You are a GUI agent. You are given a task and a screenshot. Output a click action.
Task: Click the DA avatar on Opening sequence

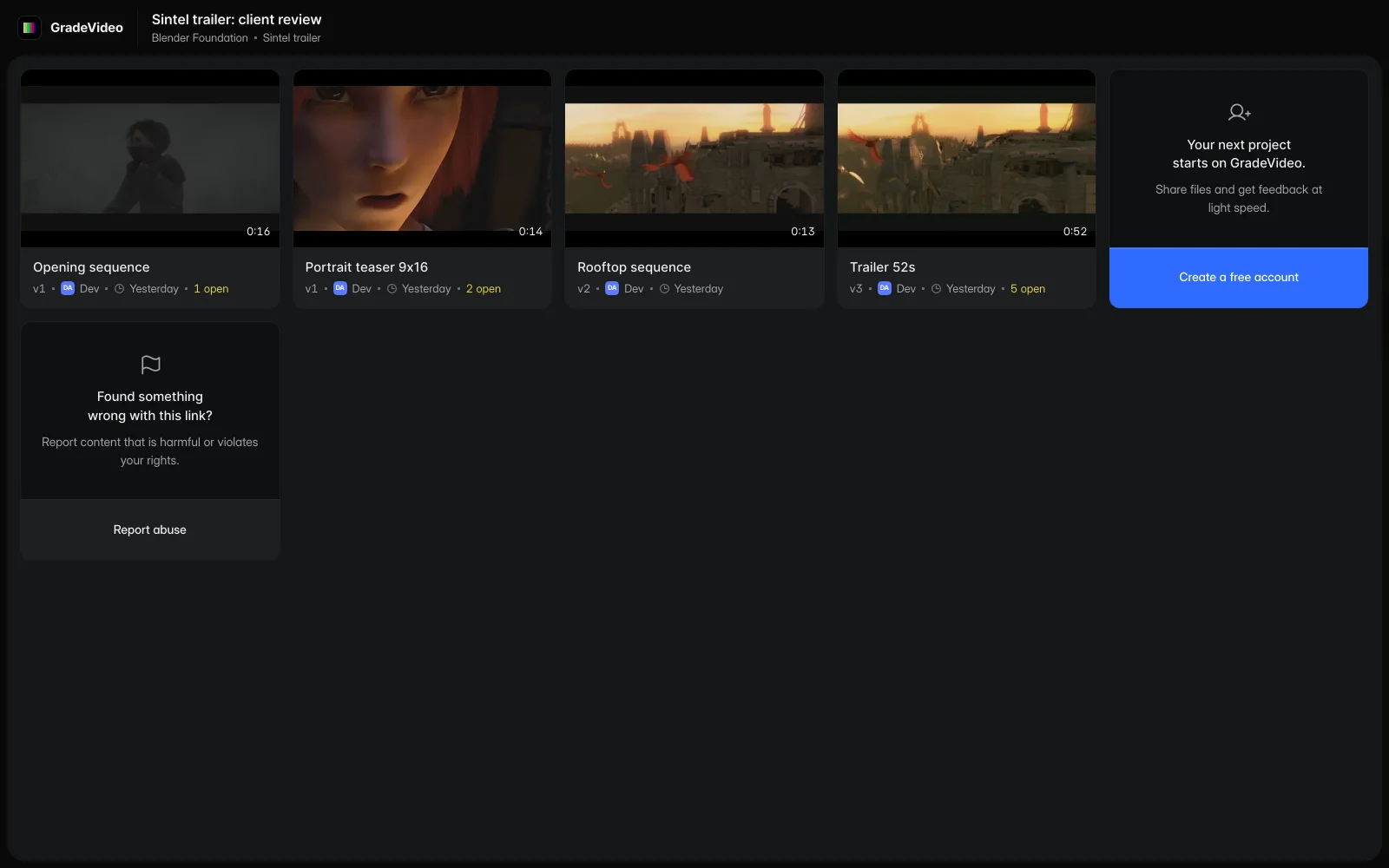tap(68, 288)
